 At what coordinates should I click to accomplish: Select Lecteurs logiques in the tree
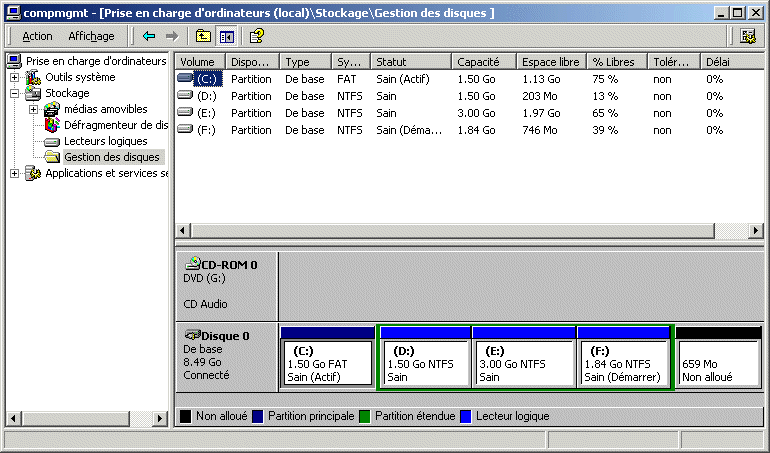point(105,141)
